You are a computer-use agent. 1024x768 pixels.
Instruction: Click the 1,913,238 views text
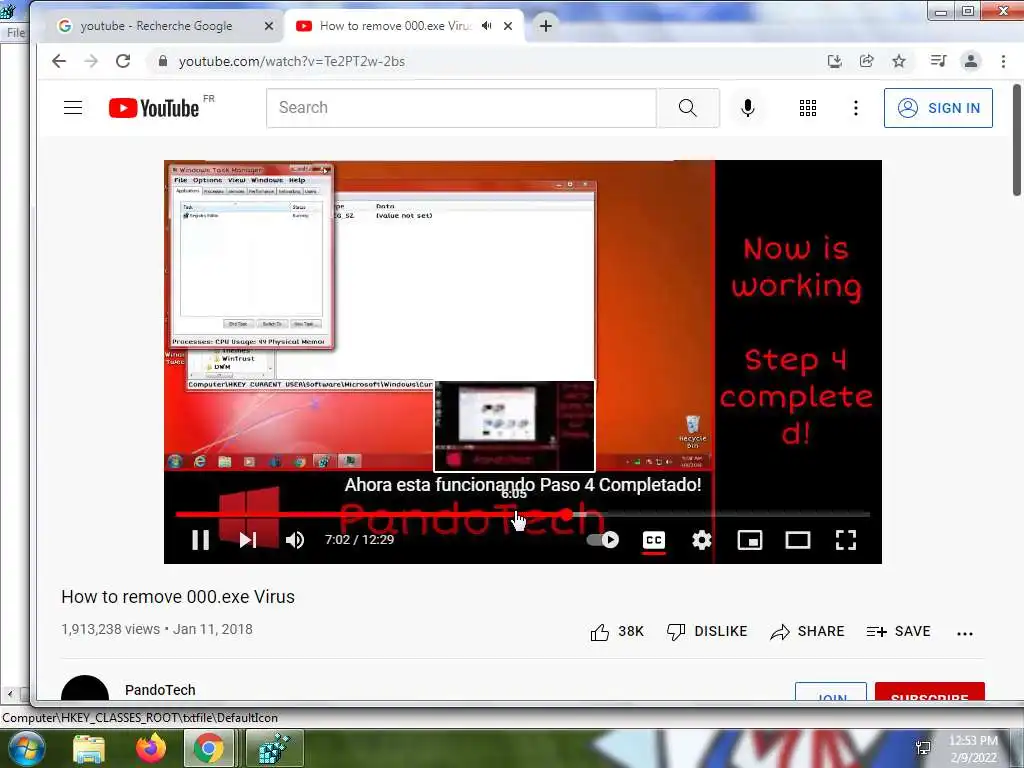110,630
